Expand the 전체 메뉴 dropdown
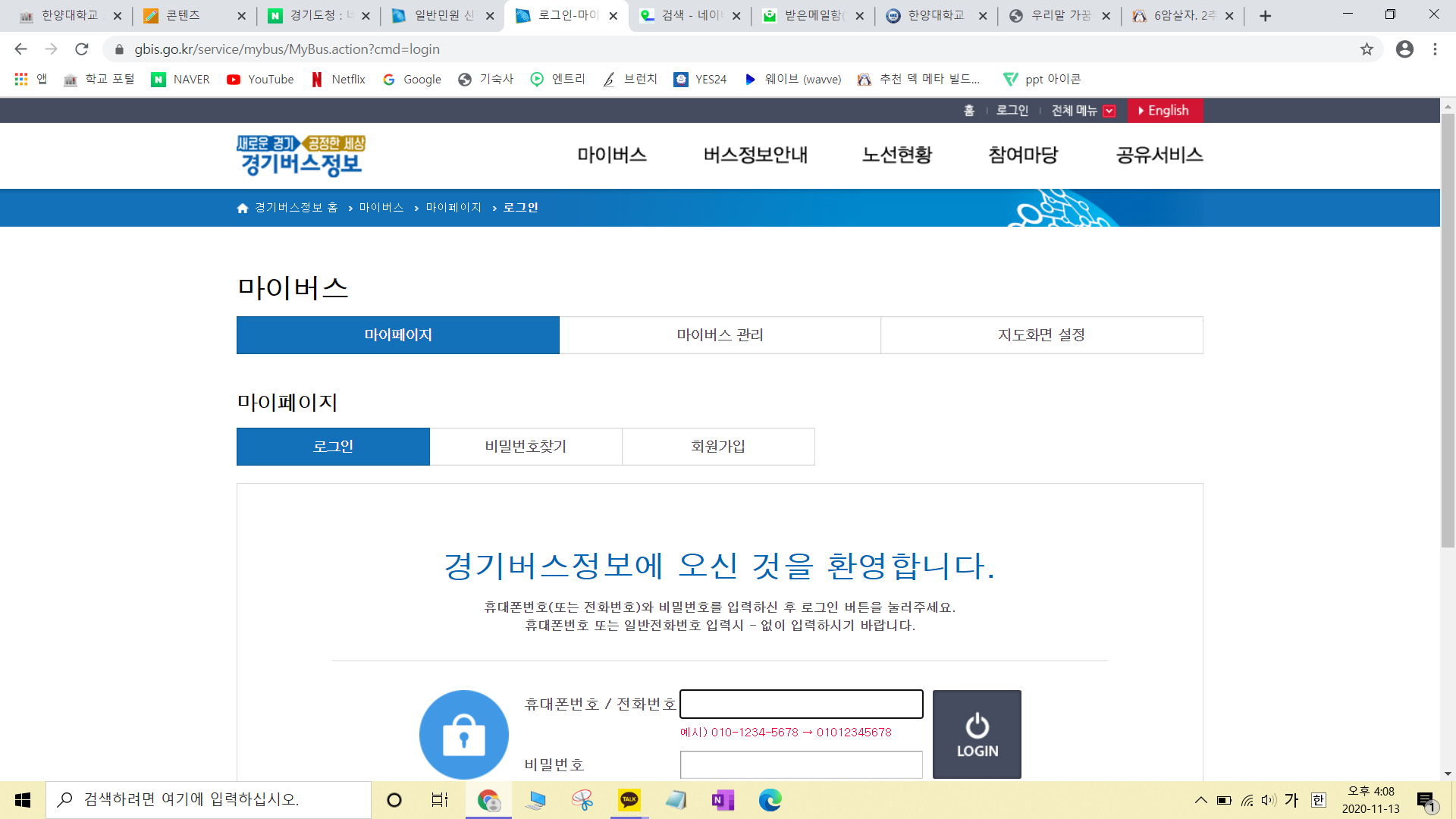This screenshot has width=1456, height=819. (x=1083, y=111)
